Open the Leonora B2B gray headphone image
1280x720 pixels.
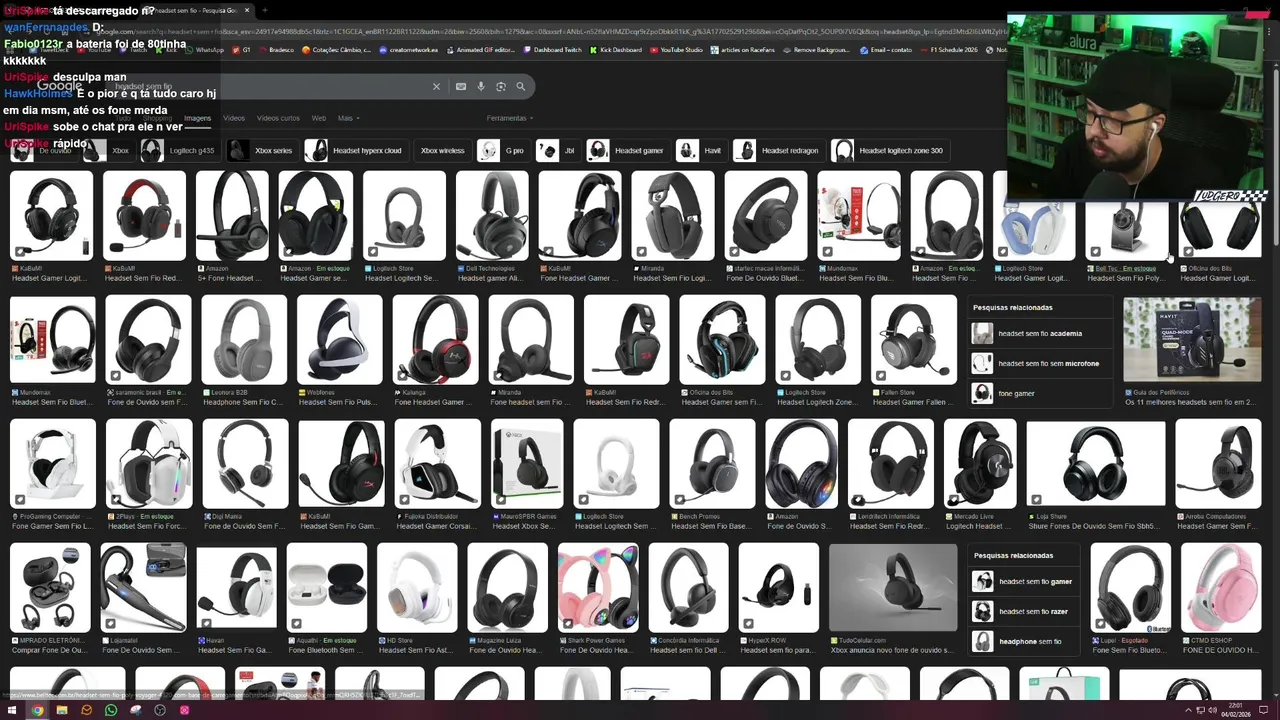point(244,340)
